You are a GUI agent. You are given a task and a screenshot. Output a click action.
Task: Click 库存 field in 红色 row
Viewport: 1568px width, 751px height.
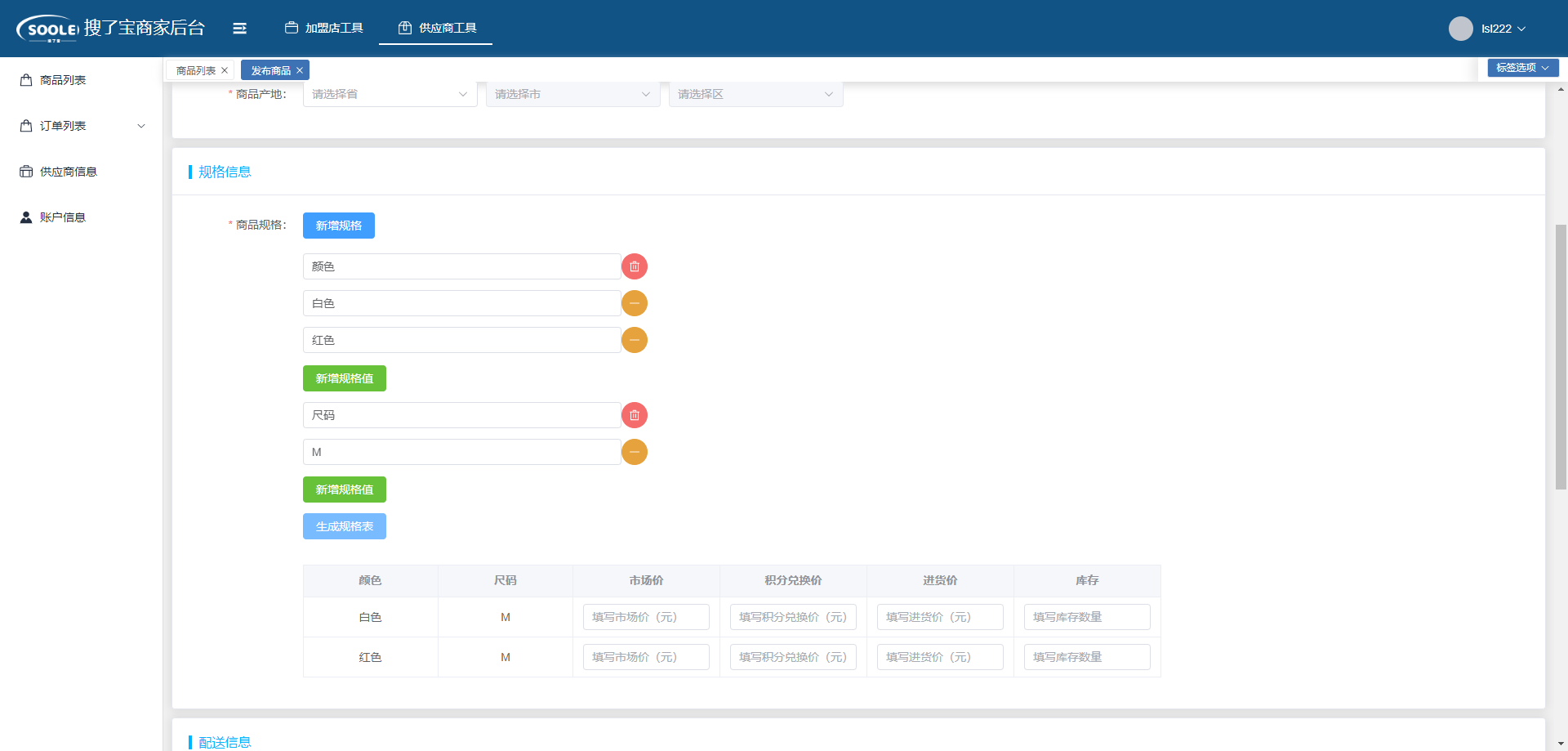click(x=1087, y=657)
